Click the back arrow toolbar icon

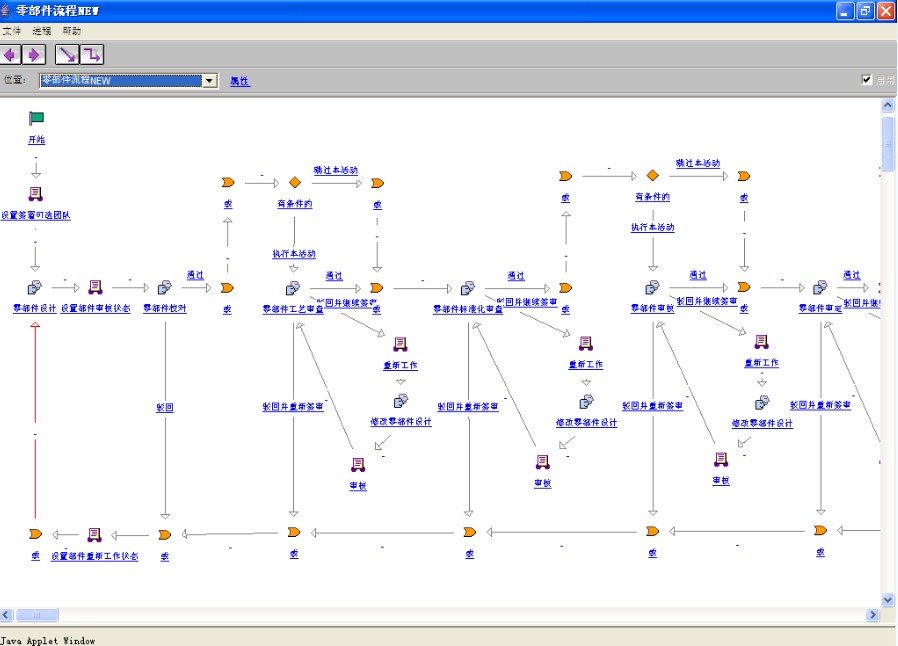[x=12, y=54]
